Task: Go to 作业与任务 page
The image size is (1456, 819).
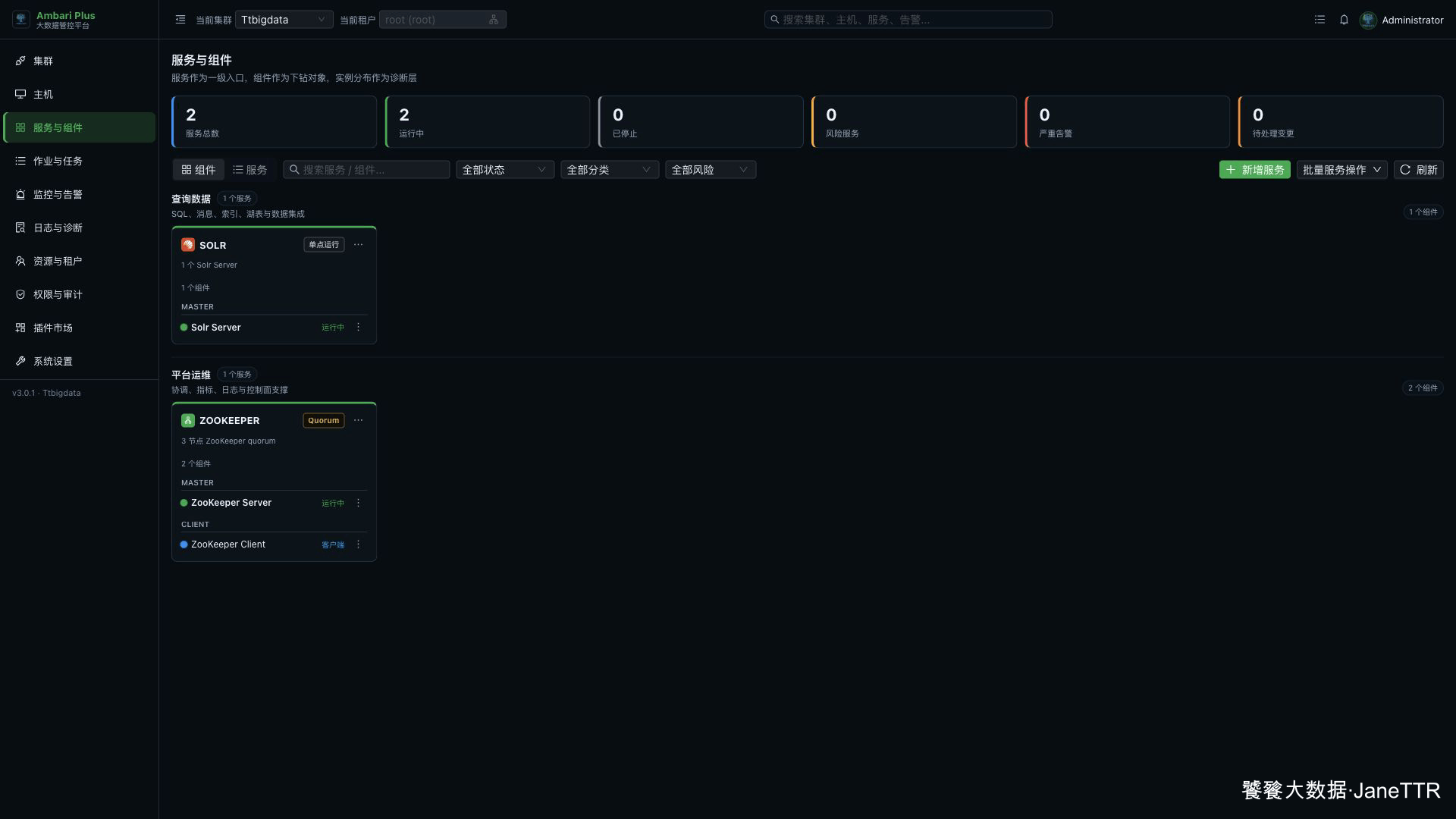Action: tap(79, 161)
